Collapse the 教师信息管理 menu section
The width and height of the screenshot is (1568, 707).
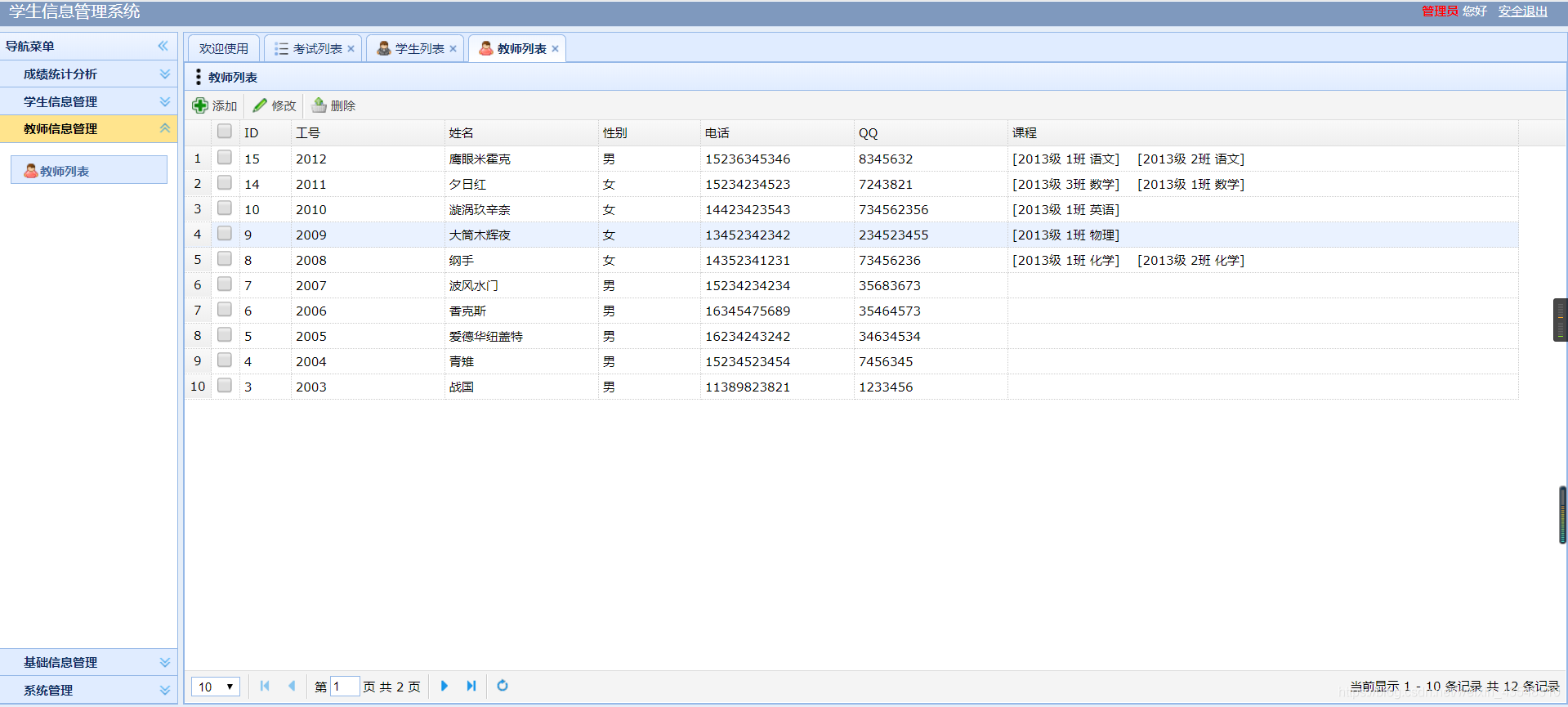[165, 128]
